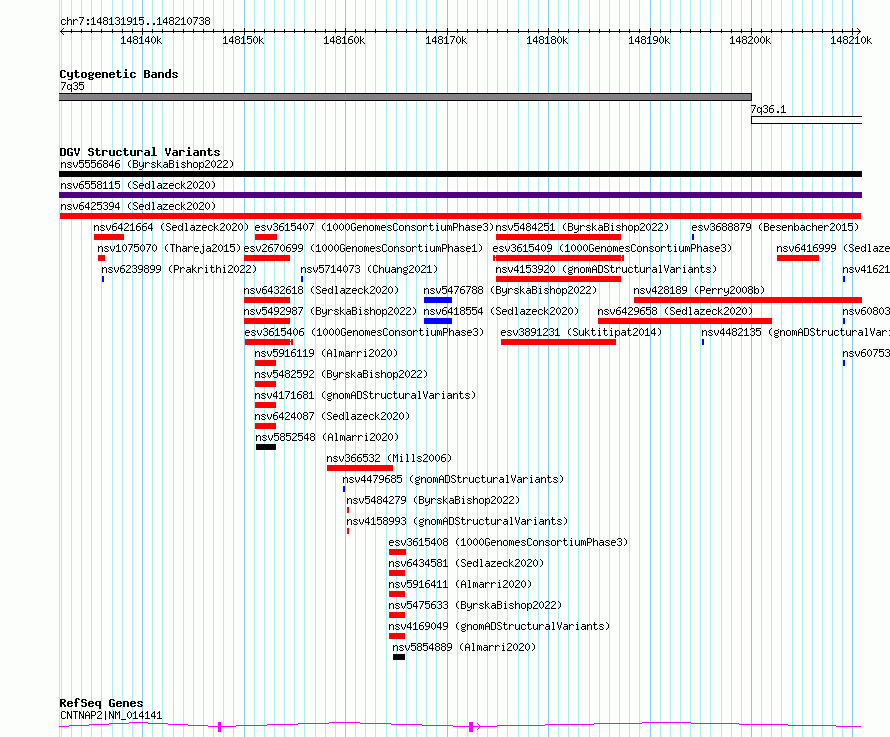This screenshot has width=890, height=737.
Task: Open the nsv6421664 (Sedlazeck2020) variant label
Action: pos(171,227)
